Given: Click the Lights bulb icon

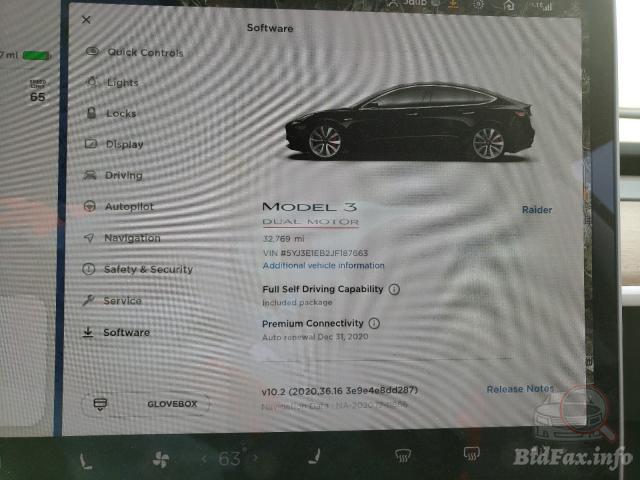Looking at the screenshot, I should point(92,82).
